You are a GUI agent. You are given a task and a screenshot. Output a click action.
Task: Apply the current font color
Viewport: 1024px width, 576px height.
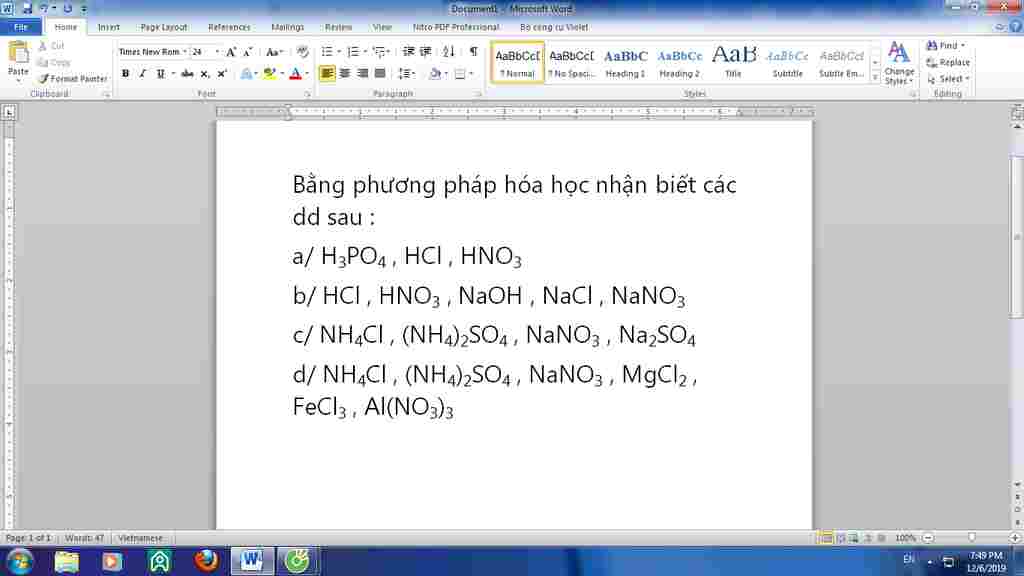coord(295,73)
